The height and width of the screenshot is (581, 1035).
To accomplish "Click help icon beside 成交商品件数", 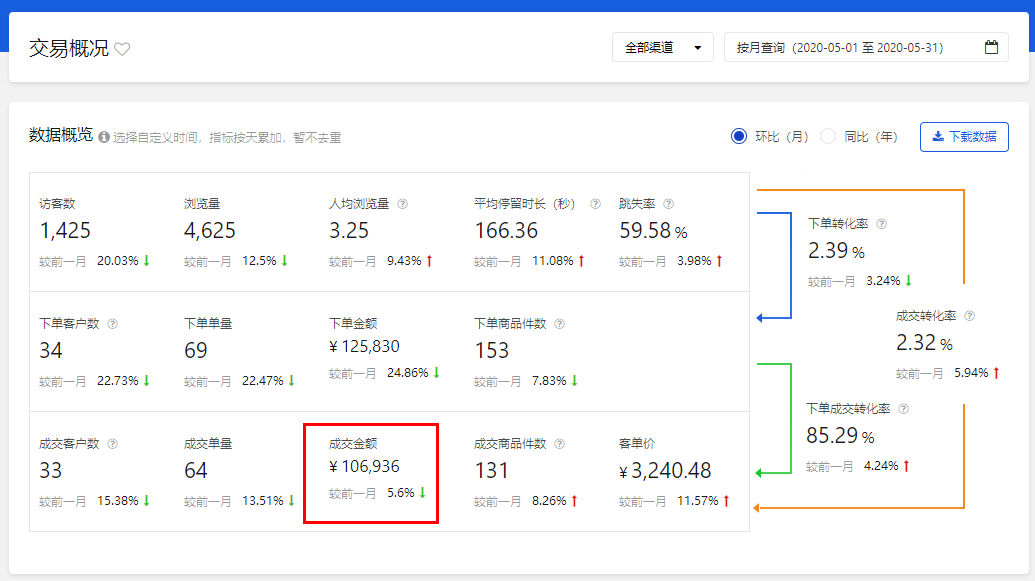I will (x=560, y=444).
